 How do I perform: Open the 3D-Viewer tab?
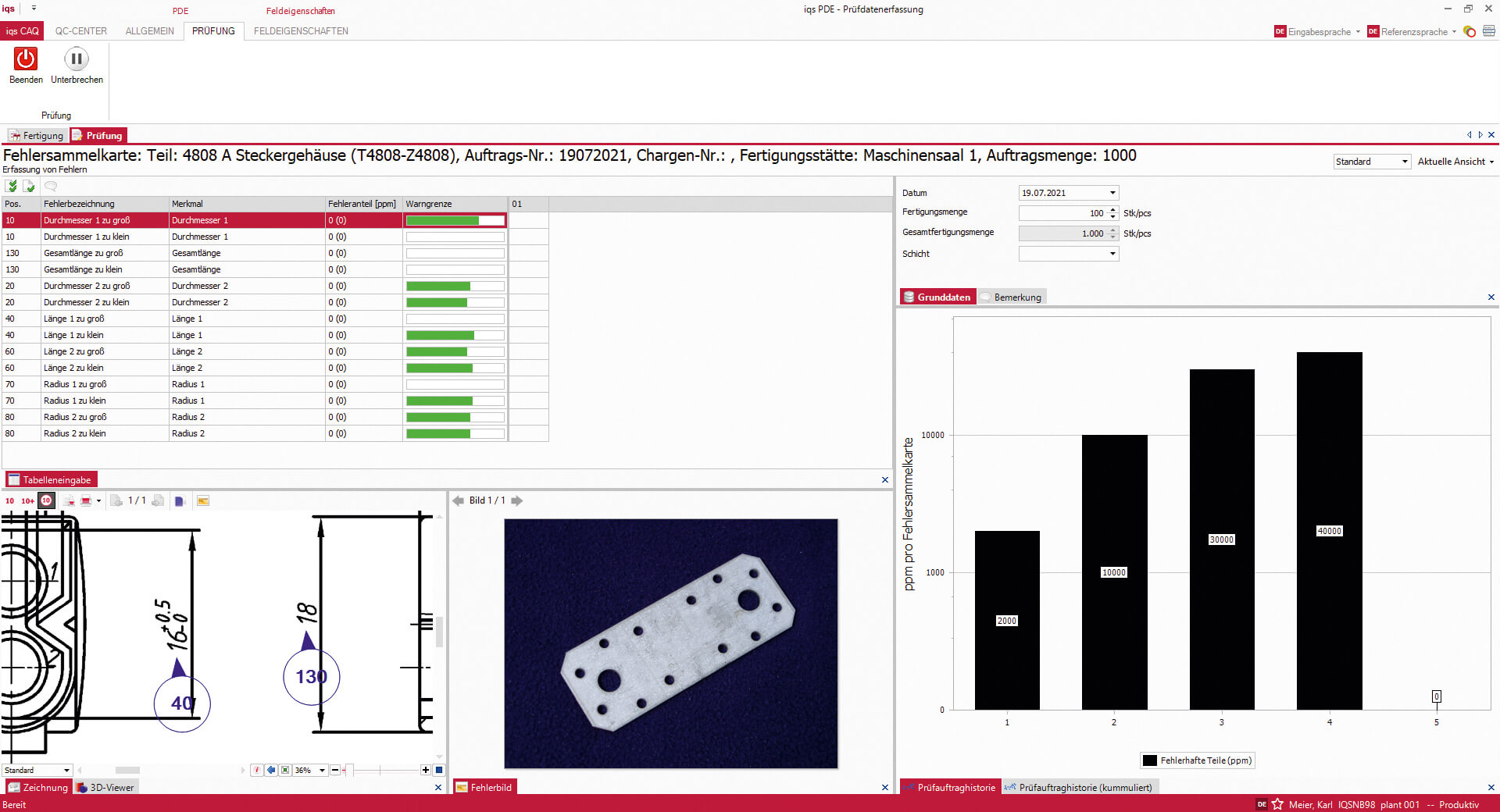pyautogui.click(x=106, y=788)
